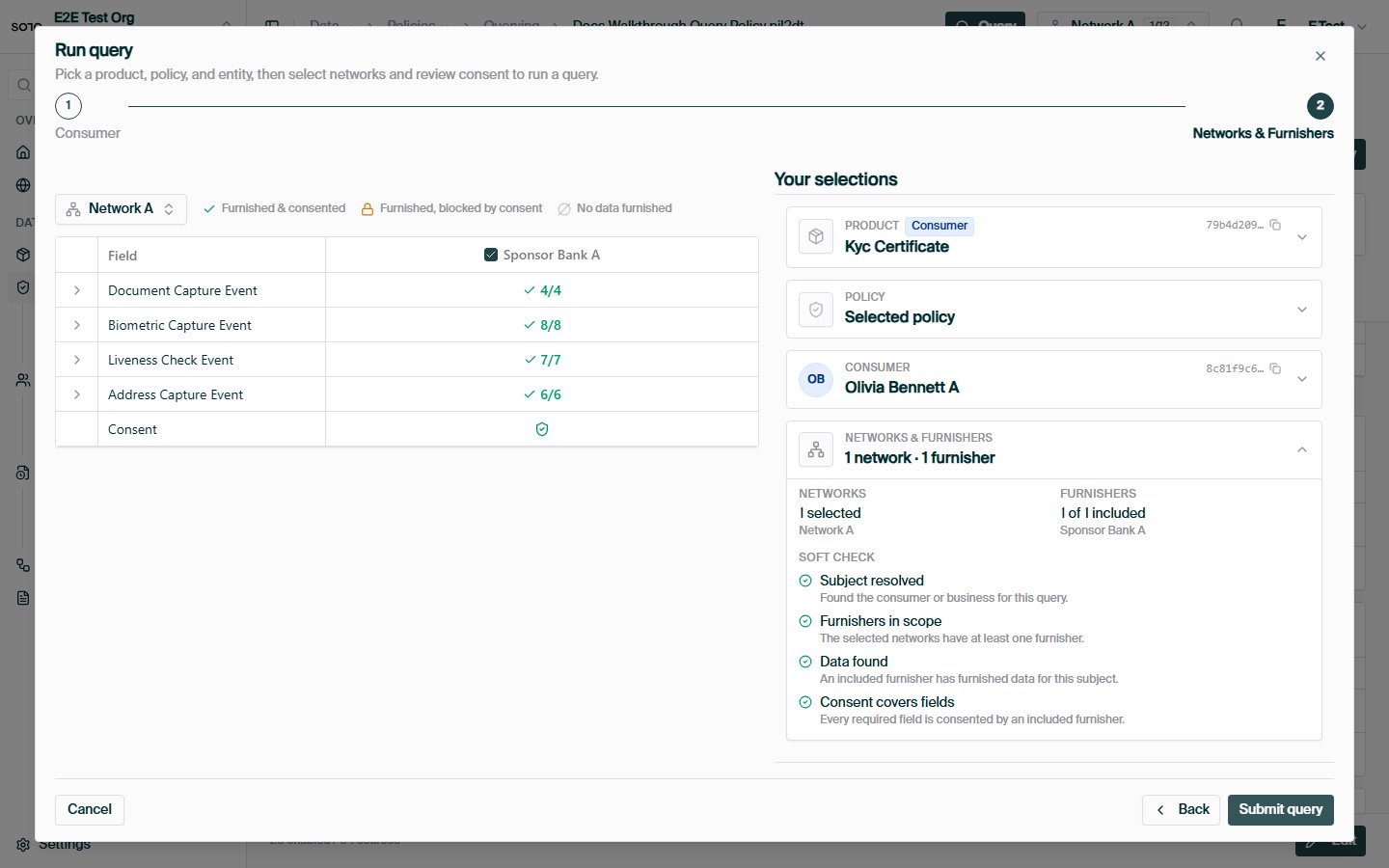
Task: Expand the Kyc Certificate product card
Action: [x=1301, y=237]
